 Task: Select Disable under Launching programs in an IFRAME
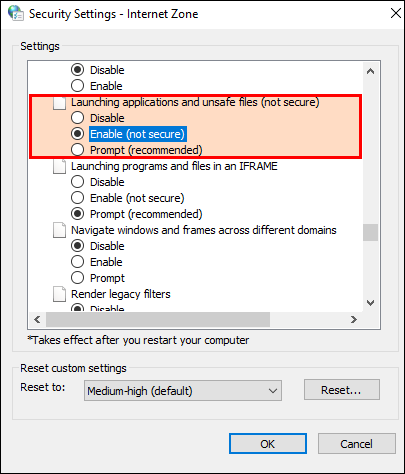click(77, 182)
